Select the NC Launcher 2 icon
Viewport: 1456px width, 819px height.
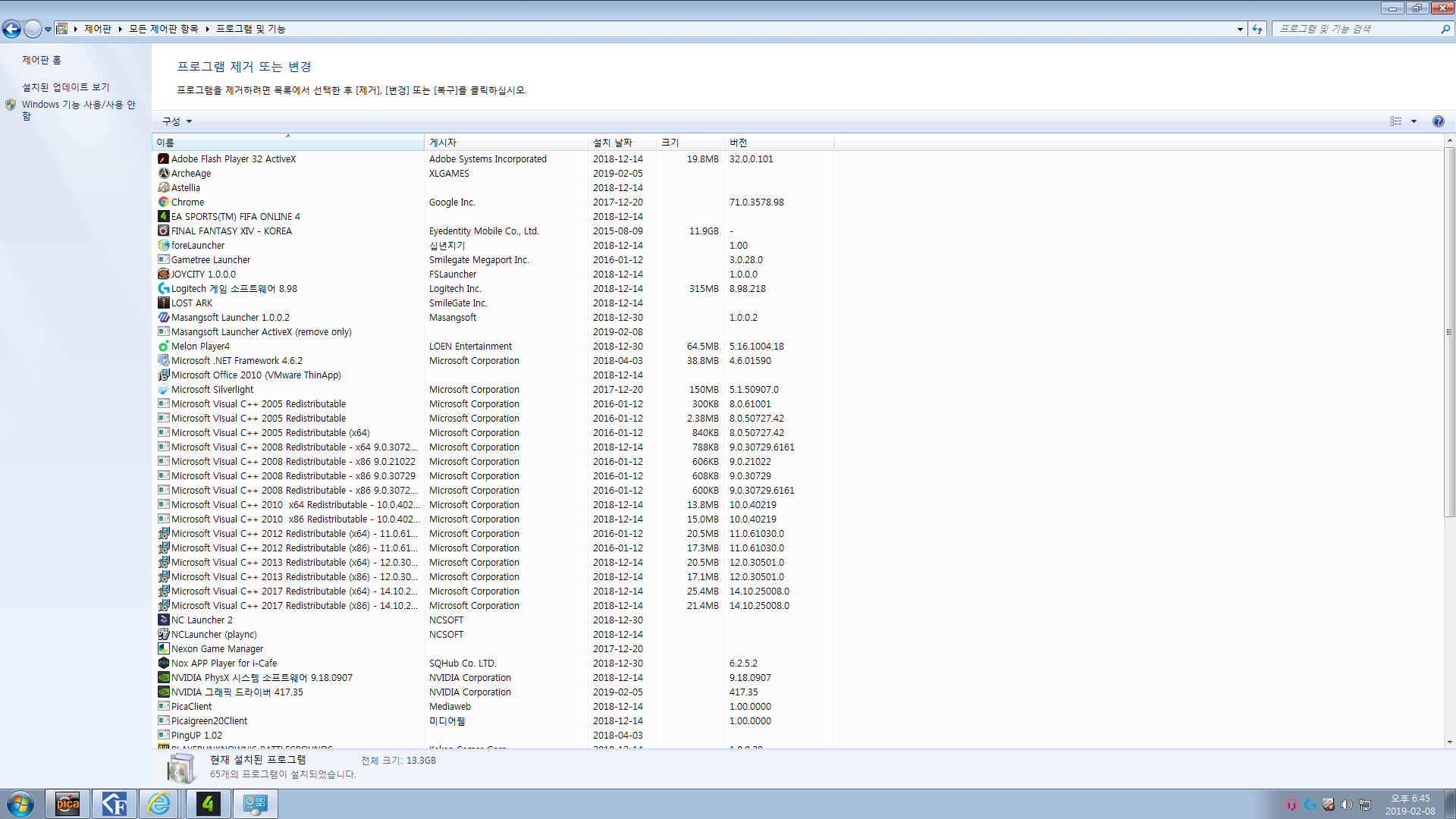click(163, 620)
